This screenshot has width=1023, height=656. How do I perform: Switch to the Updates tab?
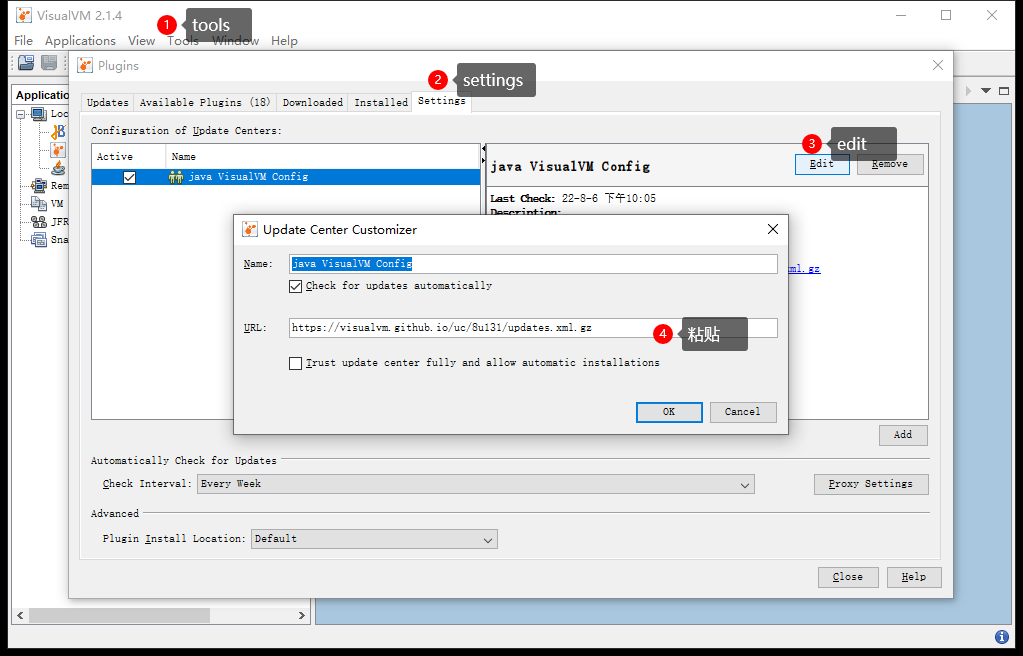108,102
